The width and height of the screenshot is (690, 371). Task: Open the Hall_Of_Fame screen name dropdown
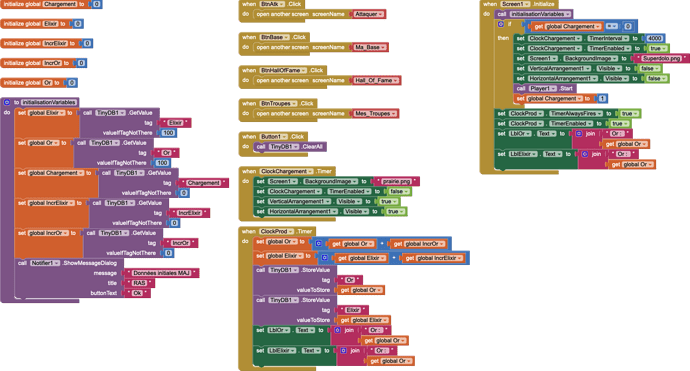point(377,81)
